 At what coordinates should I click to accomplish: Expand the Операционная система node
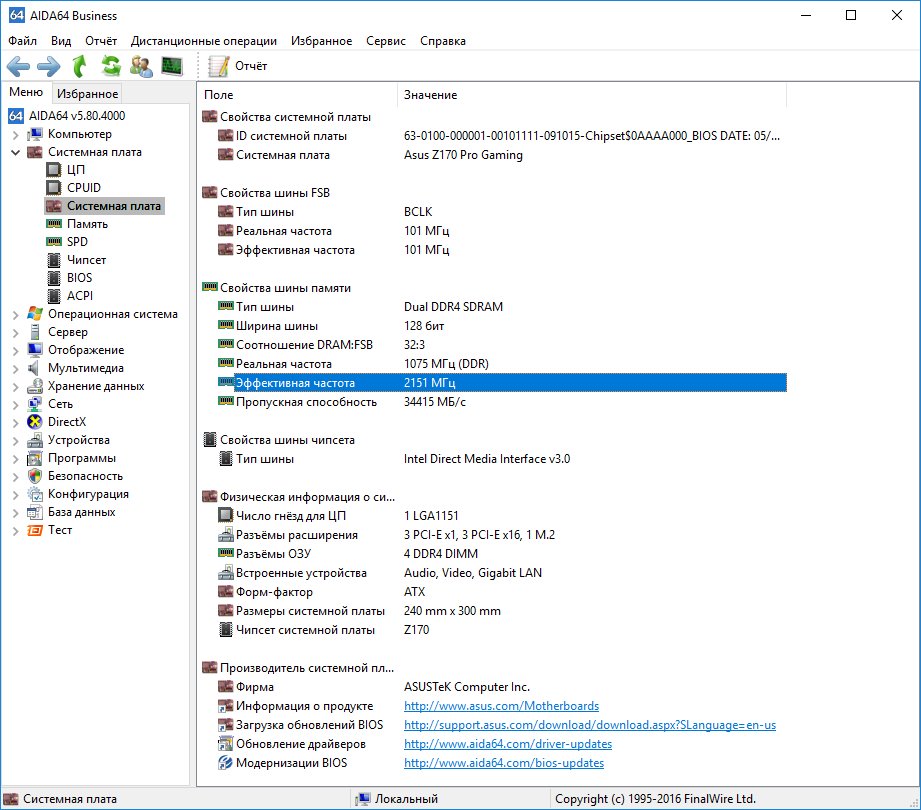point(16,315)
